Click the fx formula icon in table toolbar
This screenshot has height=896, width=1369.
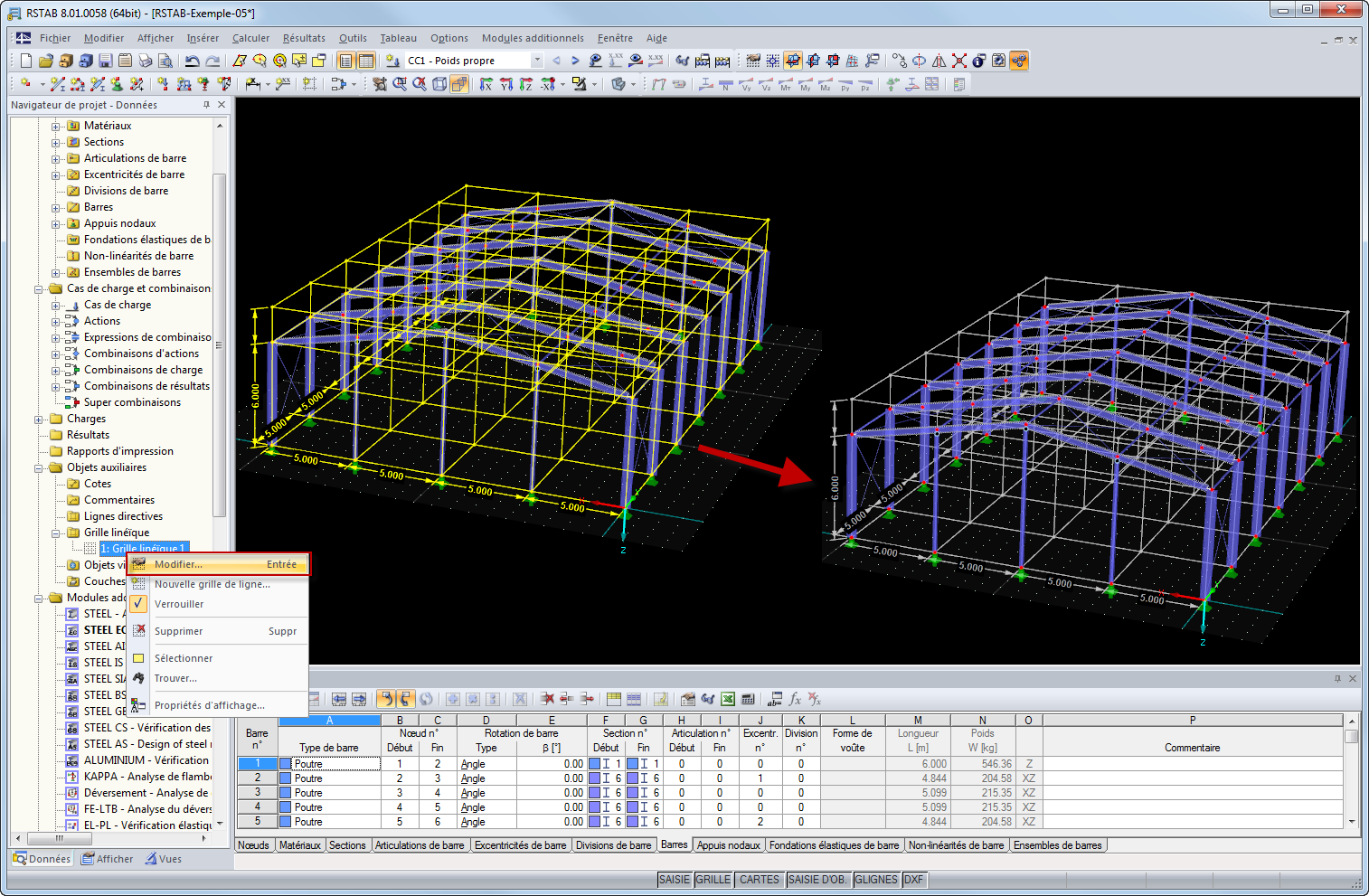(x=795, y=699)
